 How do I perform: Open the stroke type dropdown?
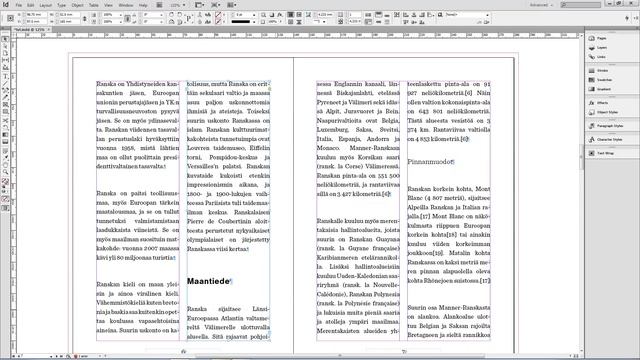tap(253, 22)
